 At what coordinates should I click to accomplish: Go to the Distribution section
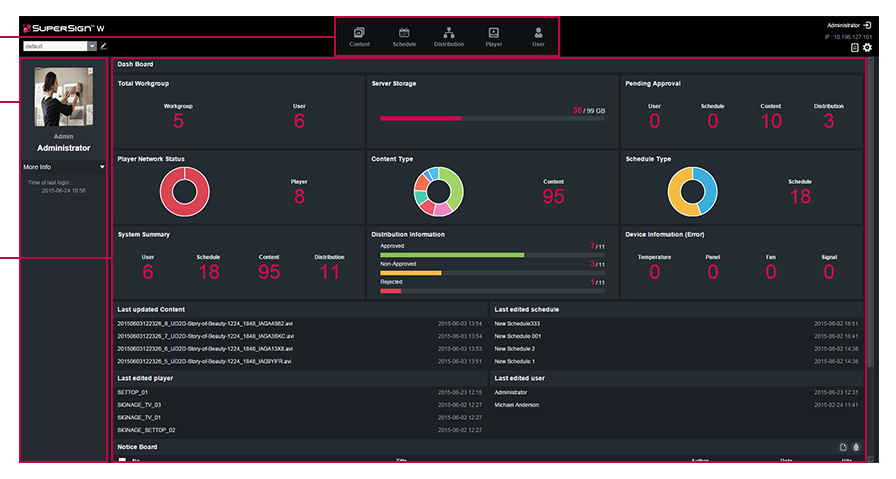coord(449,34)
